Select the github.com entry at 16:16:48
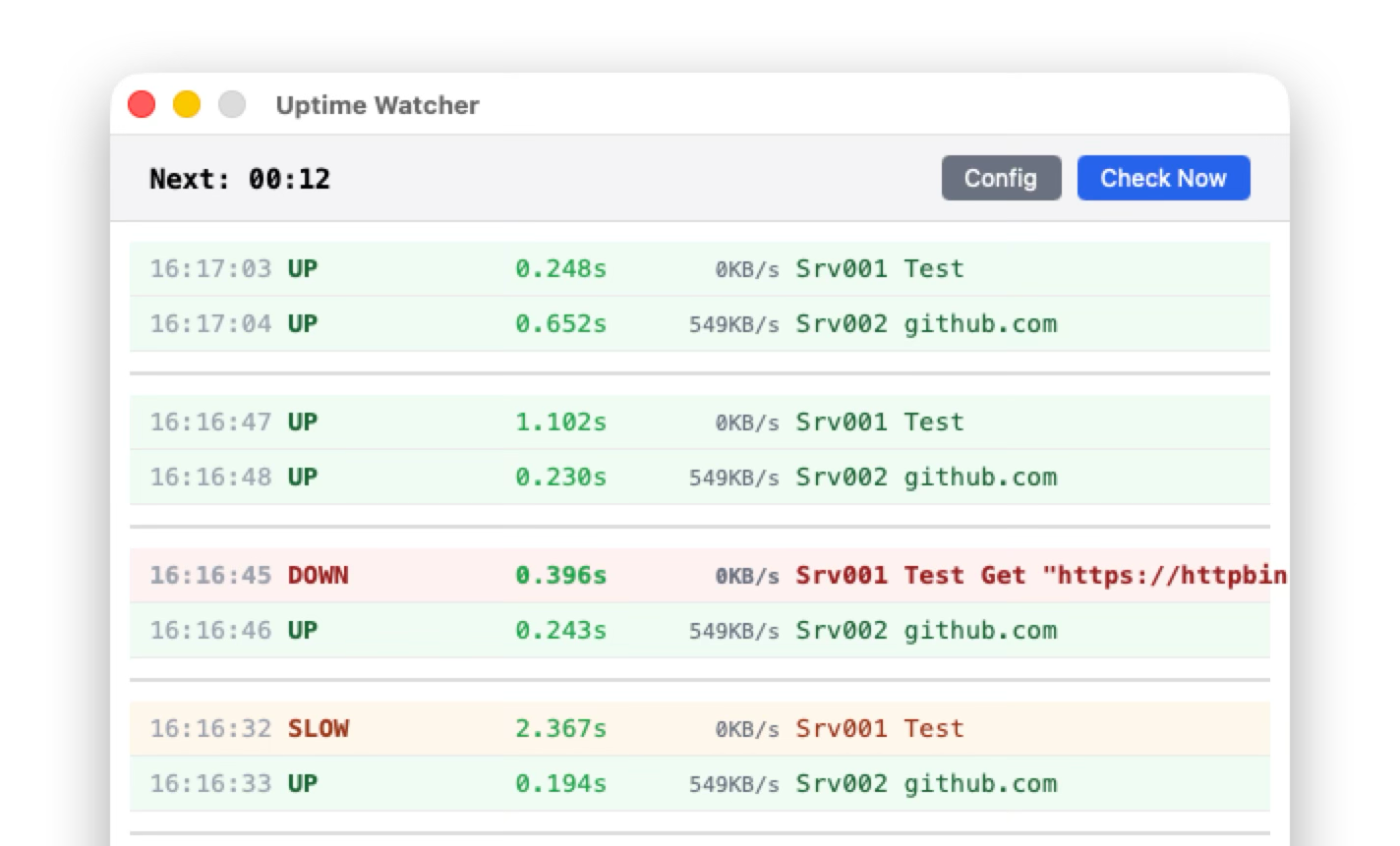1400x846 pixels. click(979, 477)
